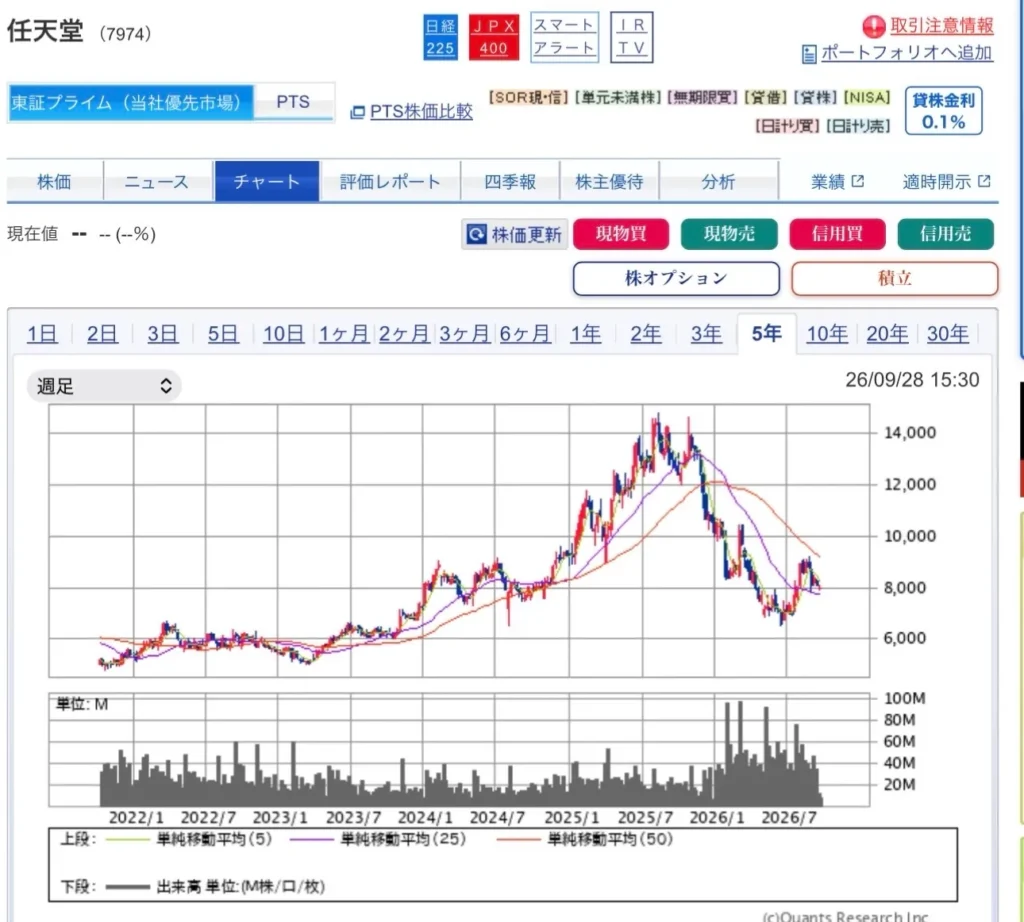Click the 2025/7 peak on price chart

[x=658, y=418]
